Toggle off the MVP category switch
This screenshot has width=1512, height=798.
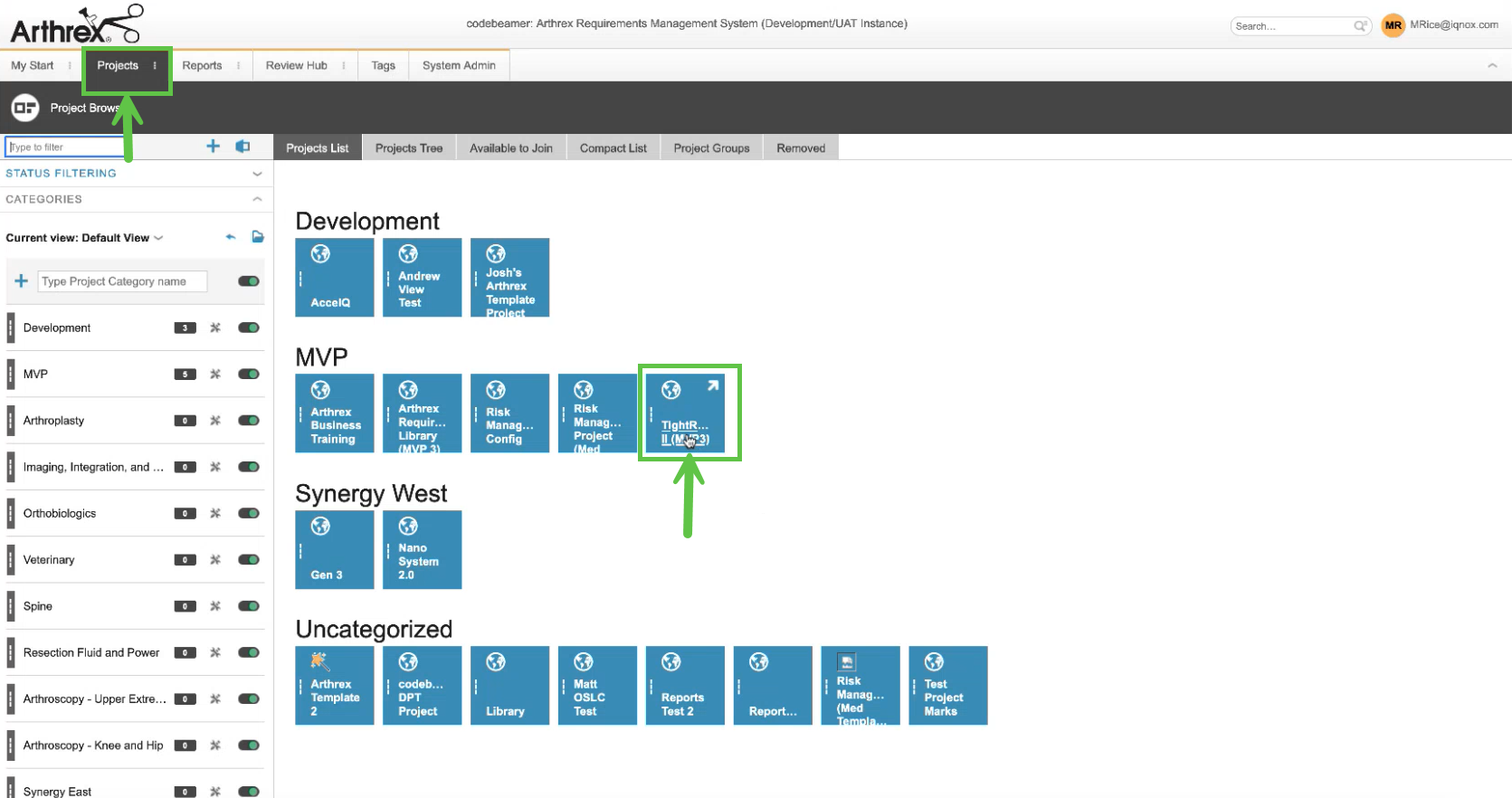coord(249,374)
